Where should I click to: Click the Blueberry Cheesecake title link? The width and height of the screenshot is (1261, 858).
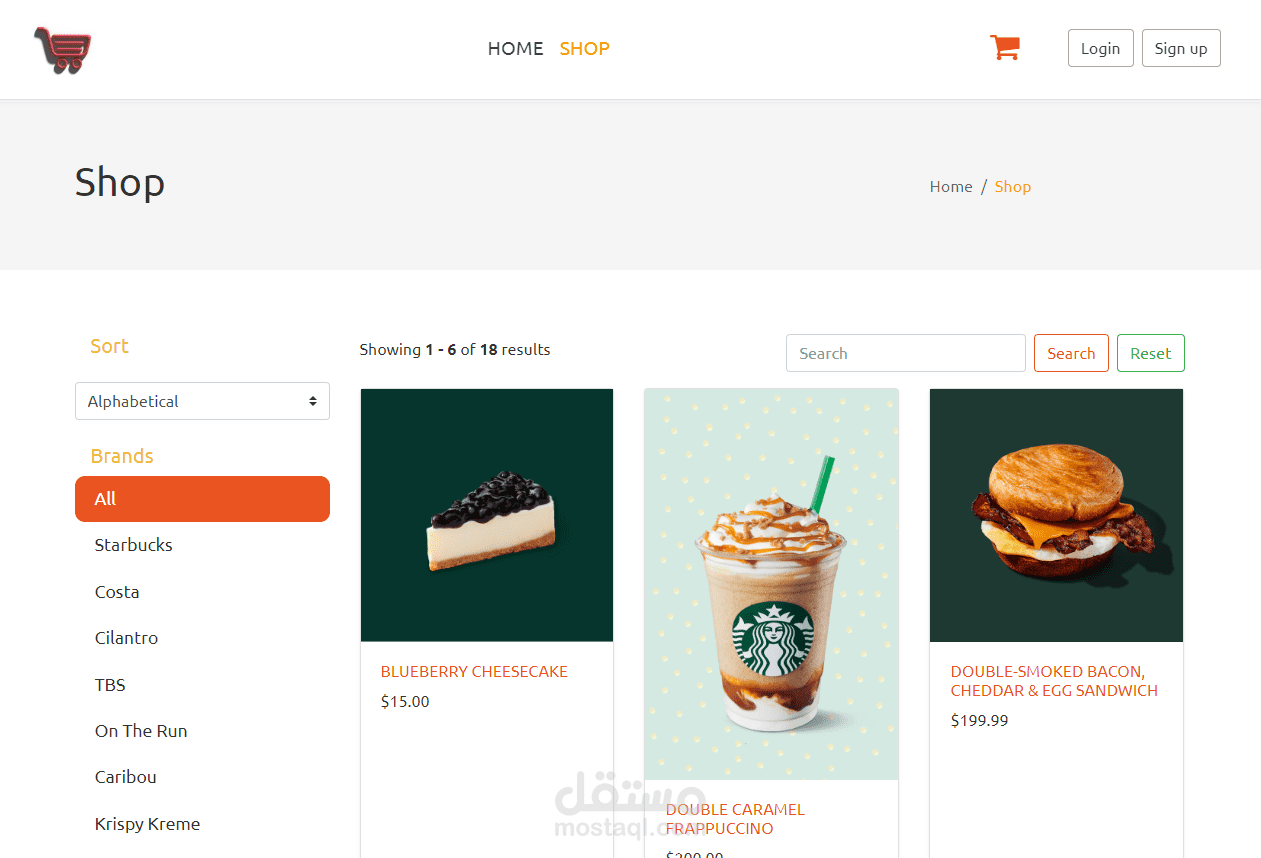coord(474,672)
